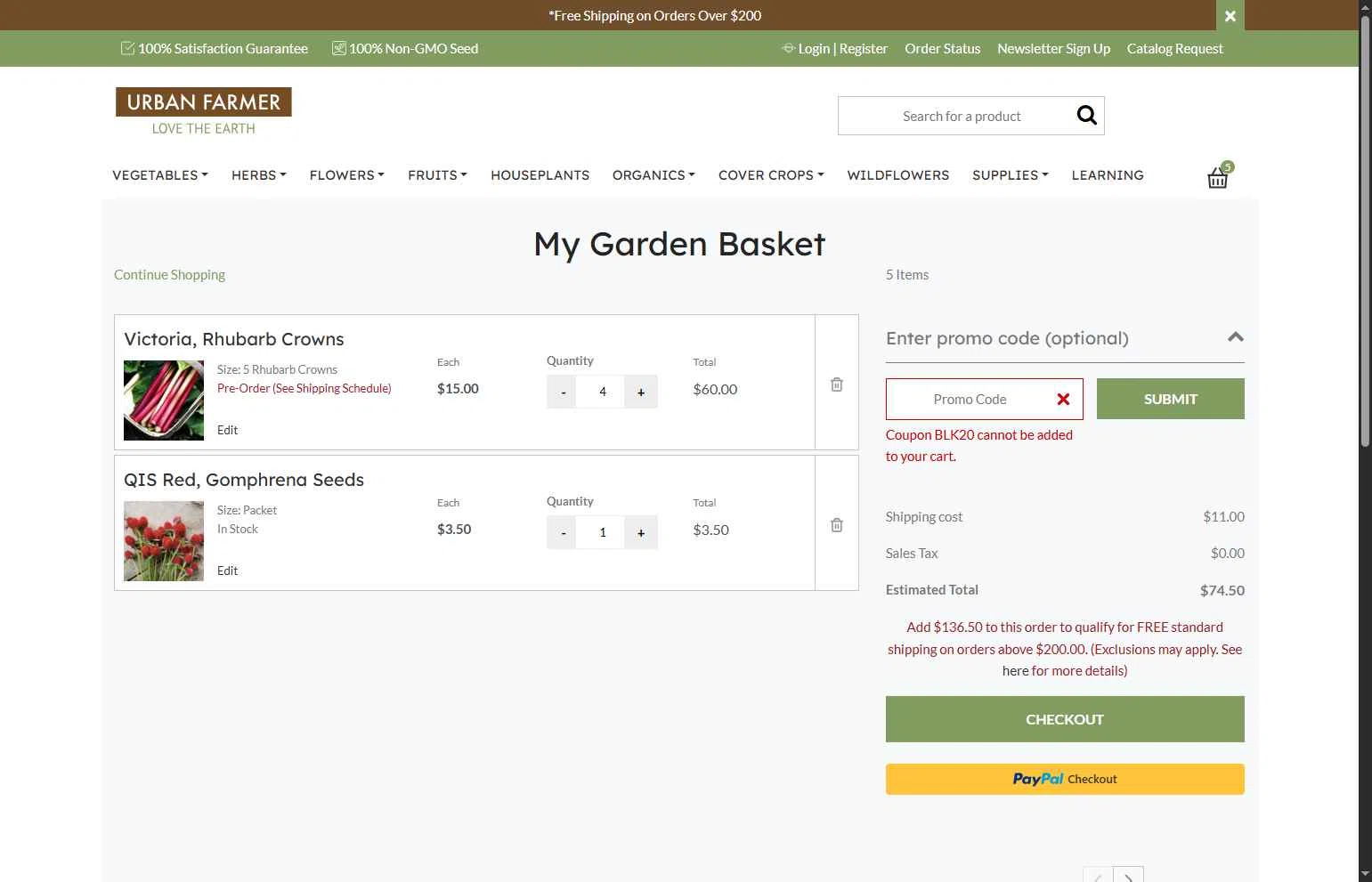This screenshot has height=882, width=1372.
Task: Decrease QIS Red Gomphrena quantity
Action: click(x=562, y=532)
